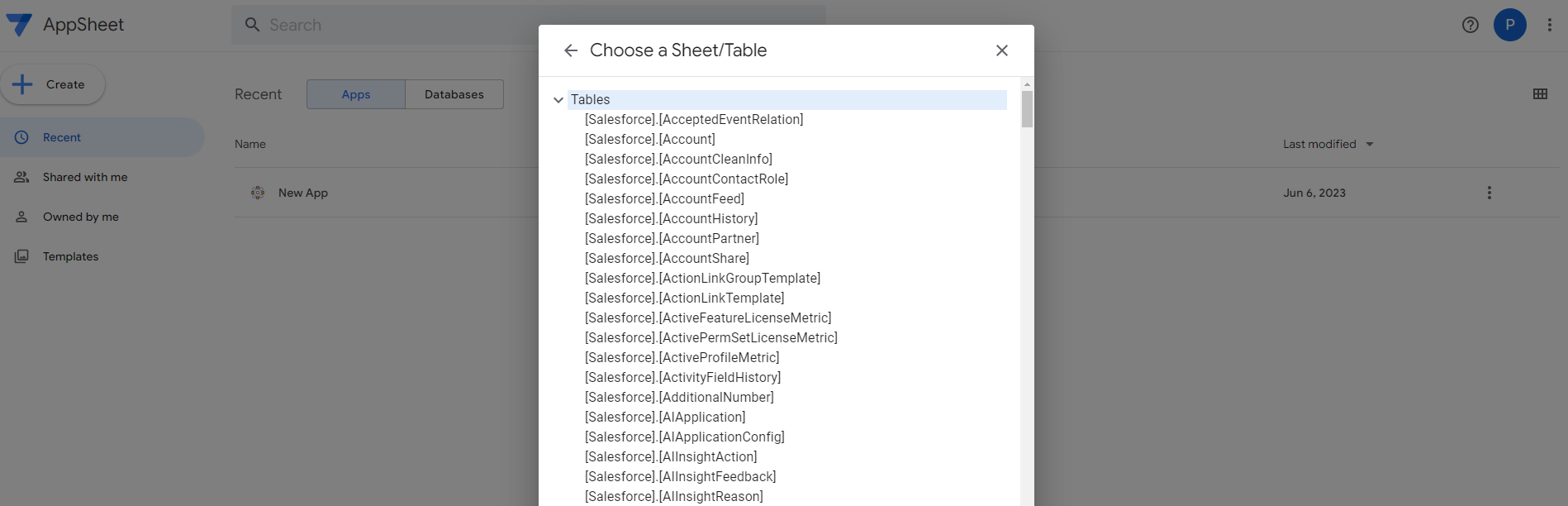The width and height of the screenshot is (1568, 506).
Task: Open Recent in the sidebar
Action: click(102, 137)
